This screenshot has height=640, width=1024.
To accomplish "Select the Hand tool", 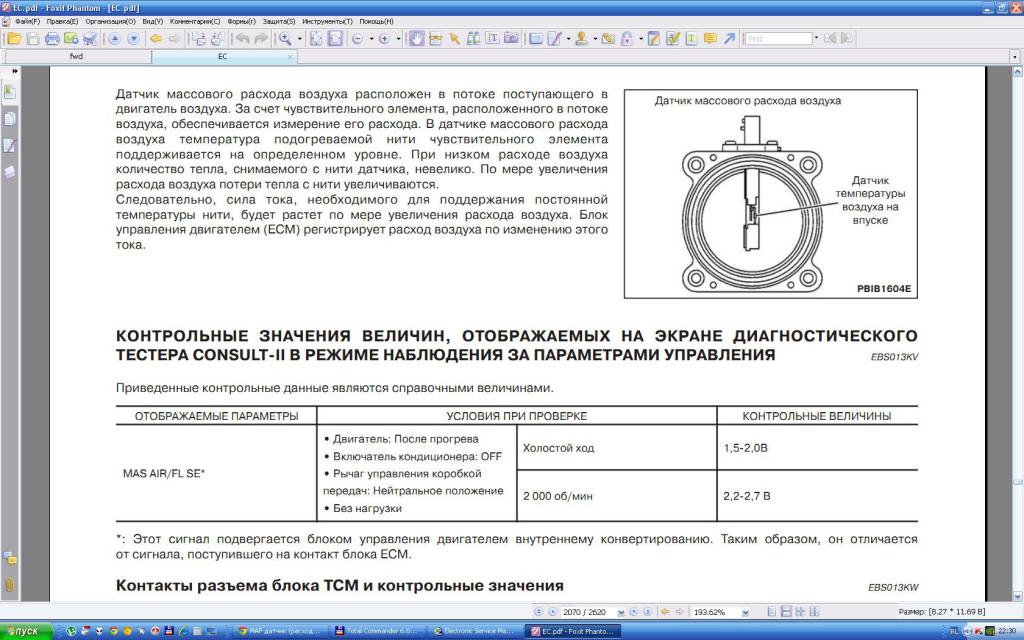I will tap(416, 39).
